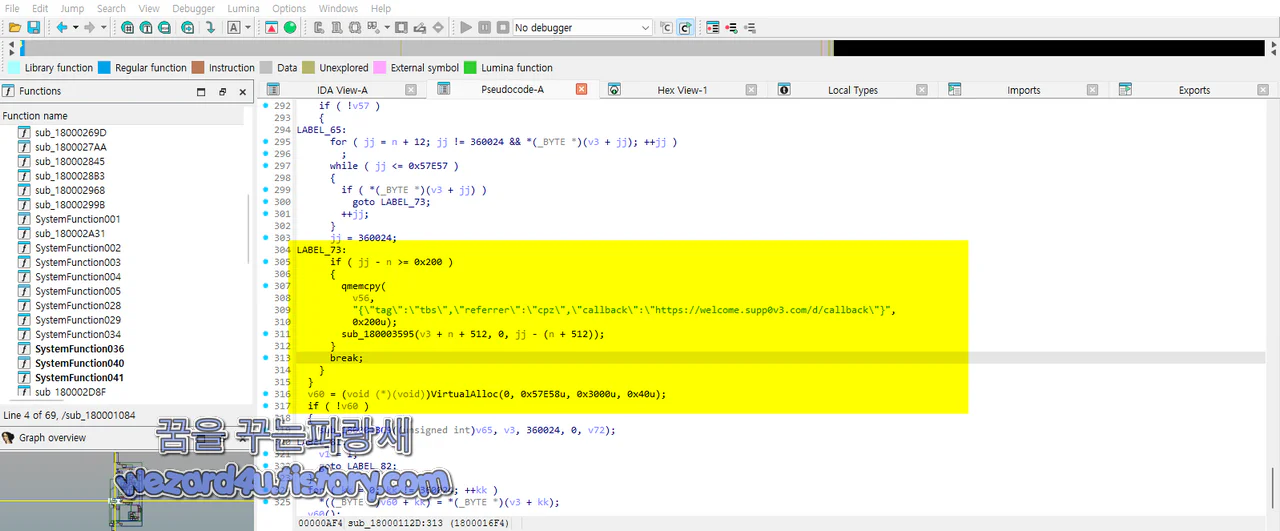The height and width of the screenshot is (531, 1280).
Task: Open the dropdown beside the 'A' search icon
Action: (247, 28)
